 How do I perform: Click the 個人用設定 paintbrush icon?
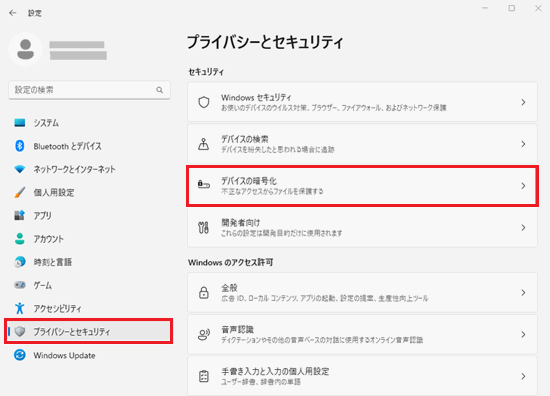pos(20,192)
